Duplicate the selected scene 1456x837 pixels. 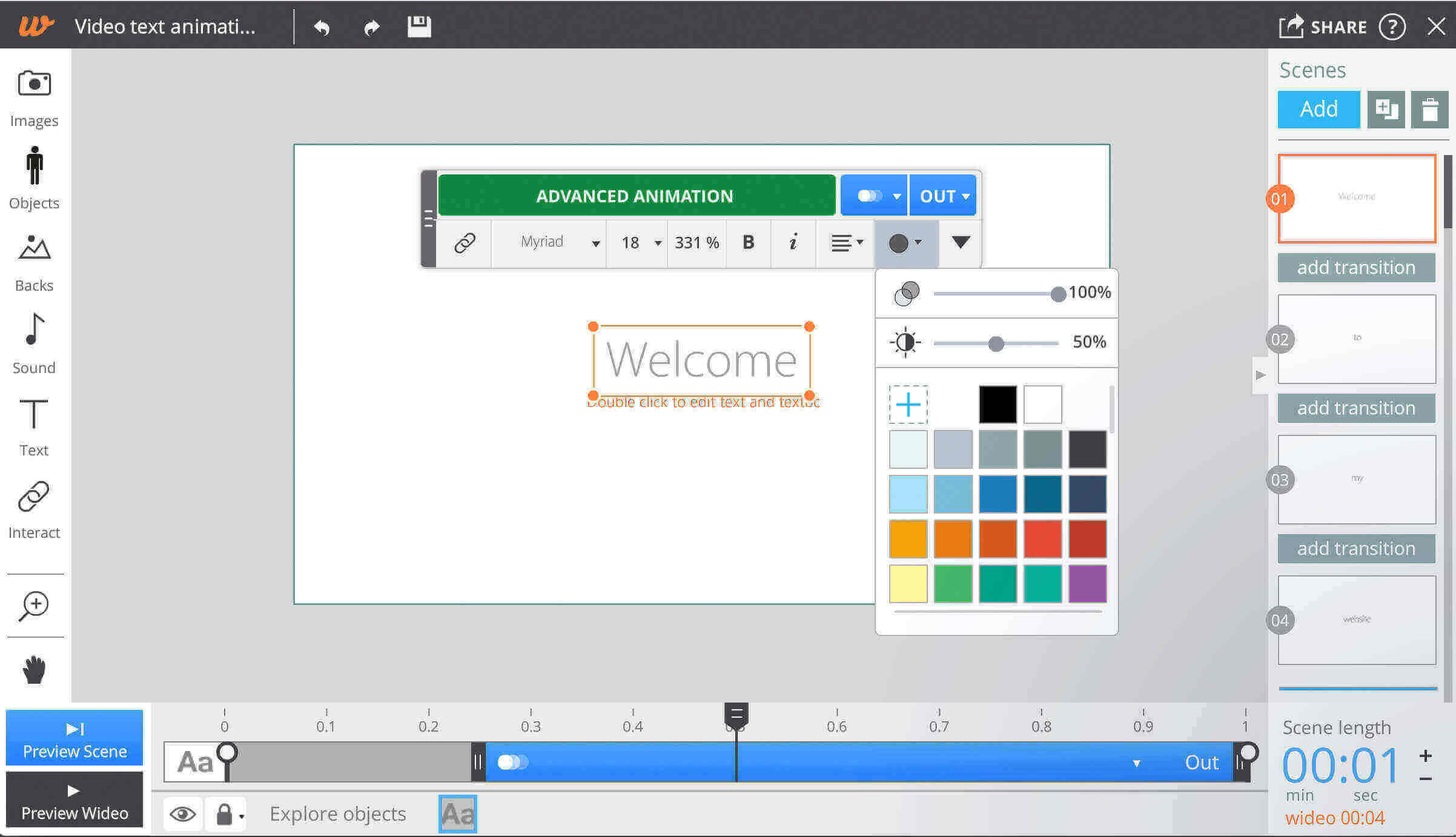pyautogui.click(x=1386, y=110)
